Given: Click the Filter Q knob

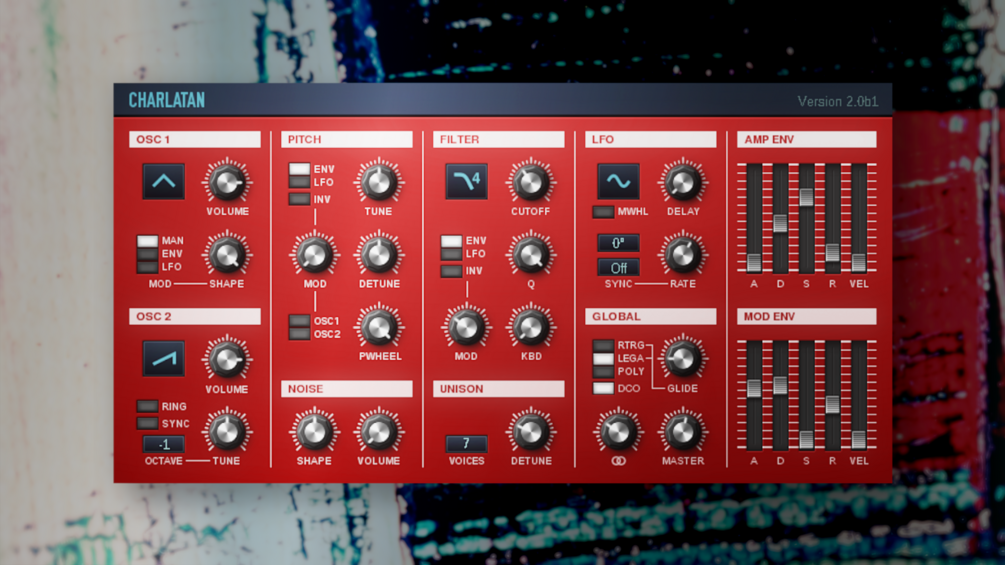Looking at the screenshot, I should tap(531, 255).
